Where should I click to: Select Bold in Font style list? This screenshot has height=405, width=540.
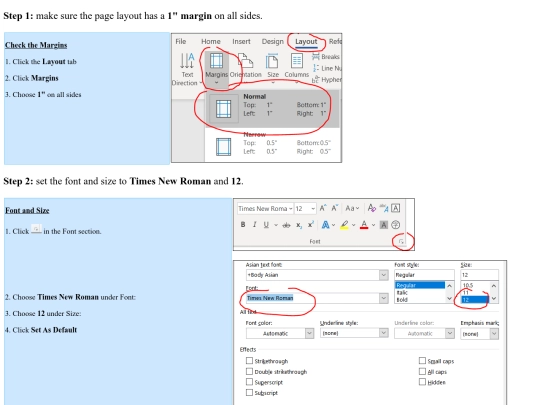coord(402,300)
